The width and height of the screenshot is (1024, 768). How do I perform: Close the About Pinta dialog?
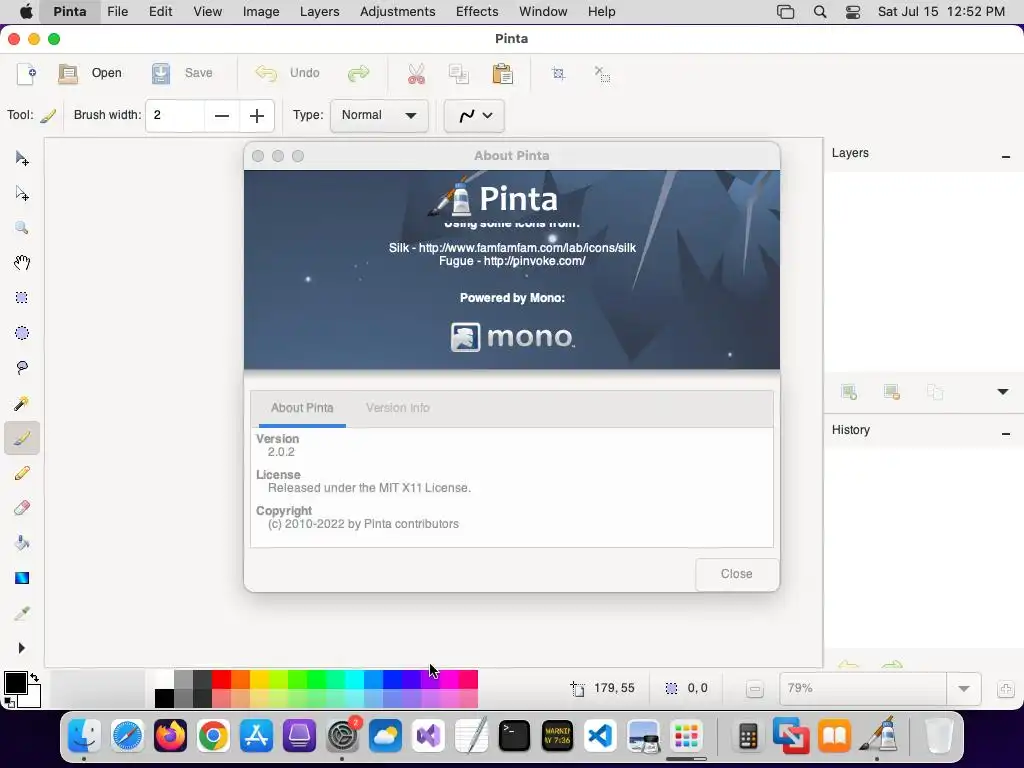tap(737, 574)
